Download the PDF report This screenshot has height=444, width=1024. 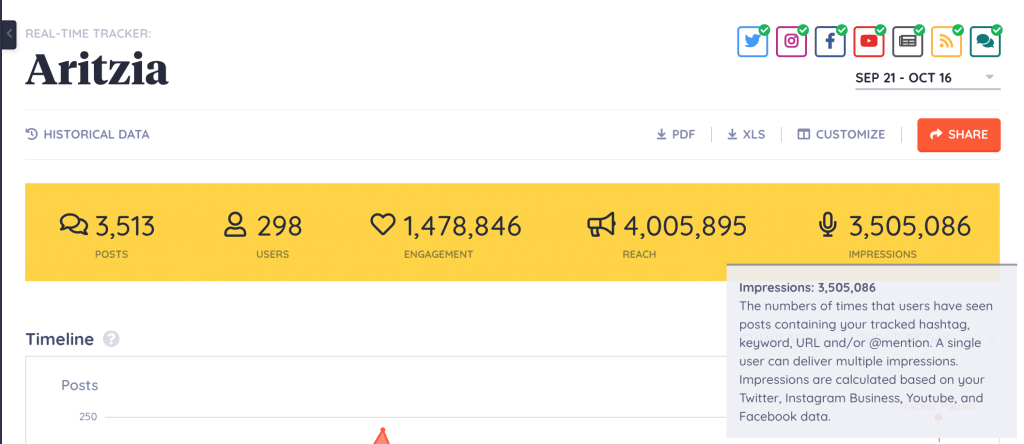[x=676, y=135]
